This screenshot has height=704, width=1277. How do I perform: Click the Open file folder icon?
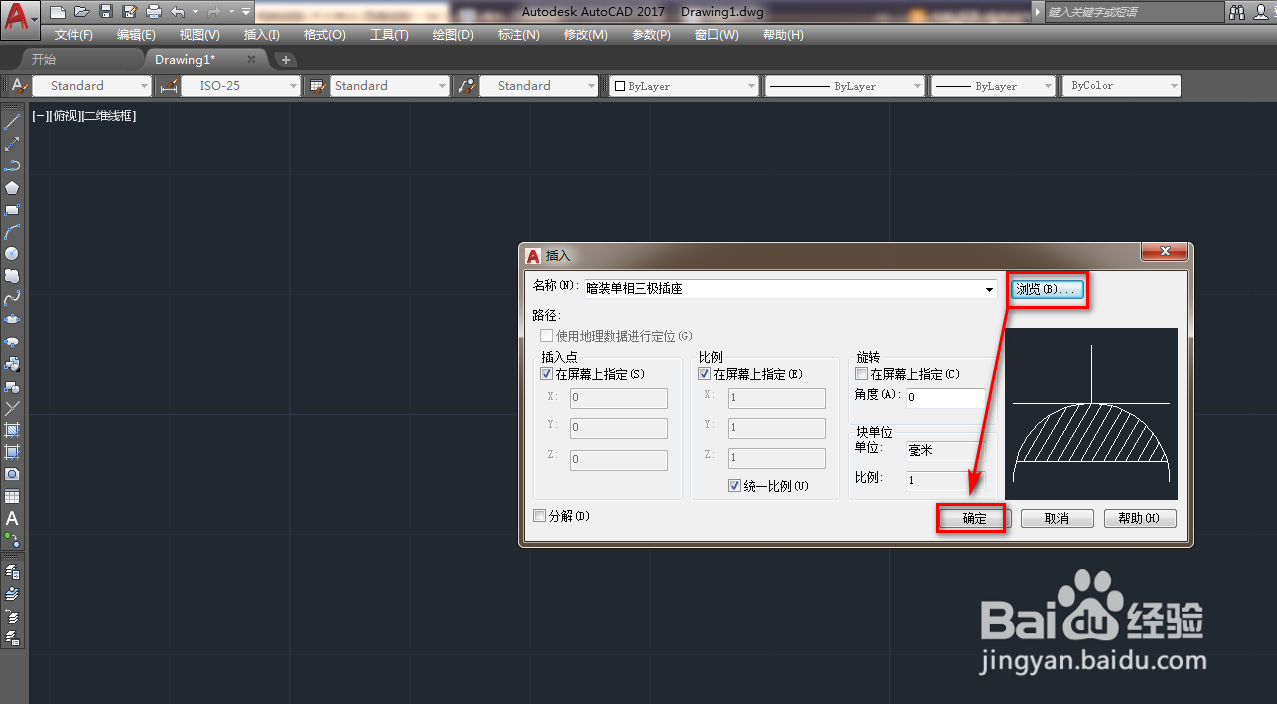(81, 12)
